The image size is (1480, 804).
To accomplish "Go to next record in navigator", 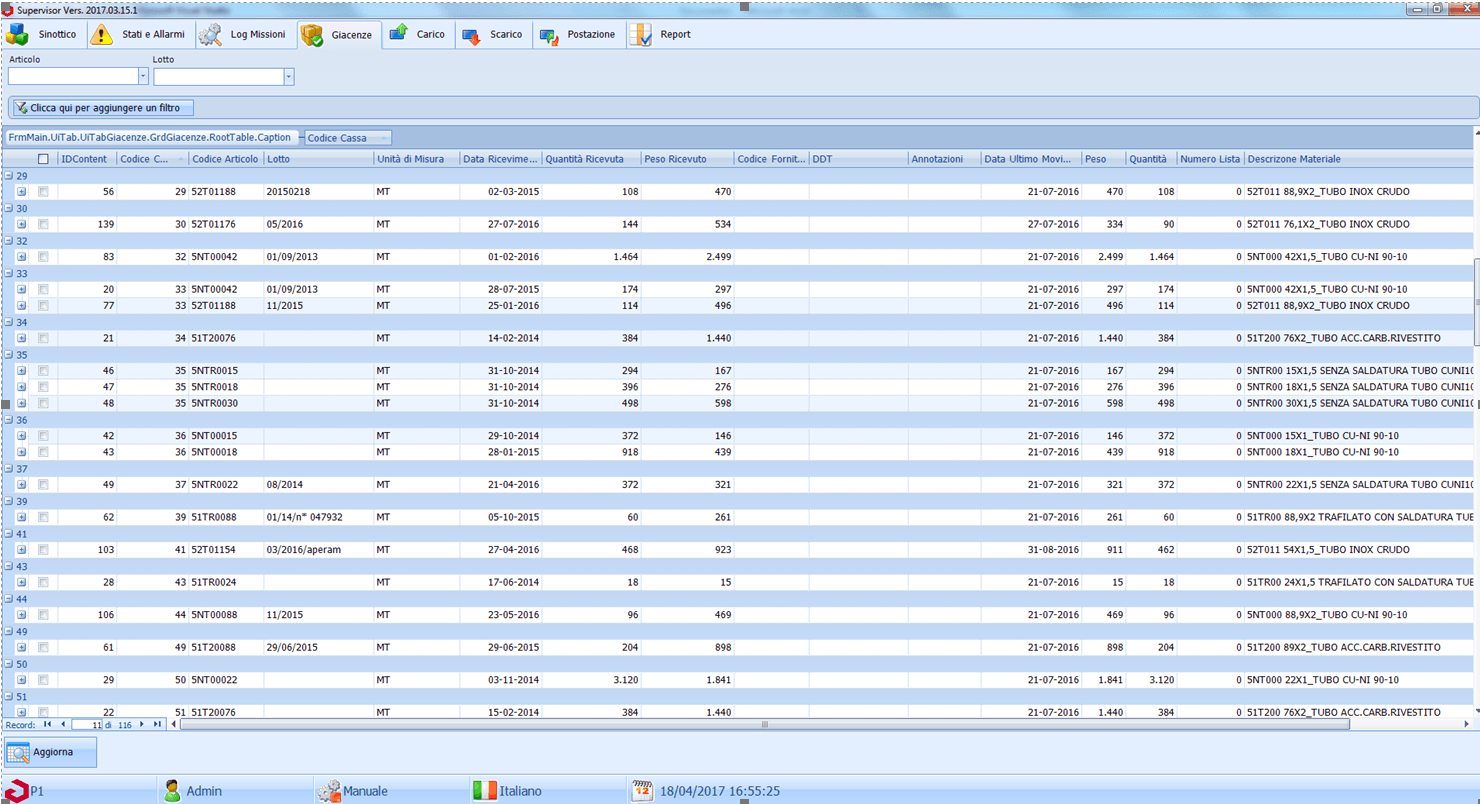I will coord(142,724).
